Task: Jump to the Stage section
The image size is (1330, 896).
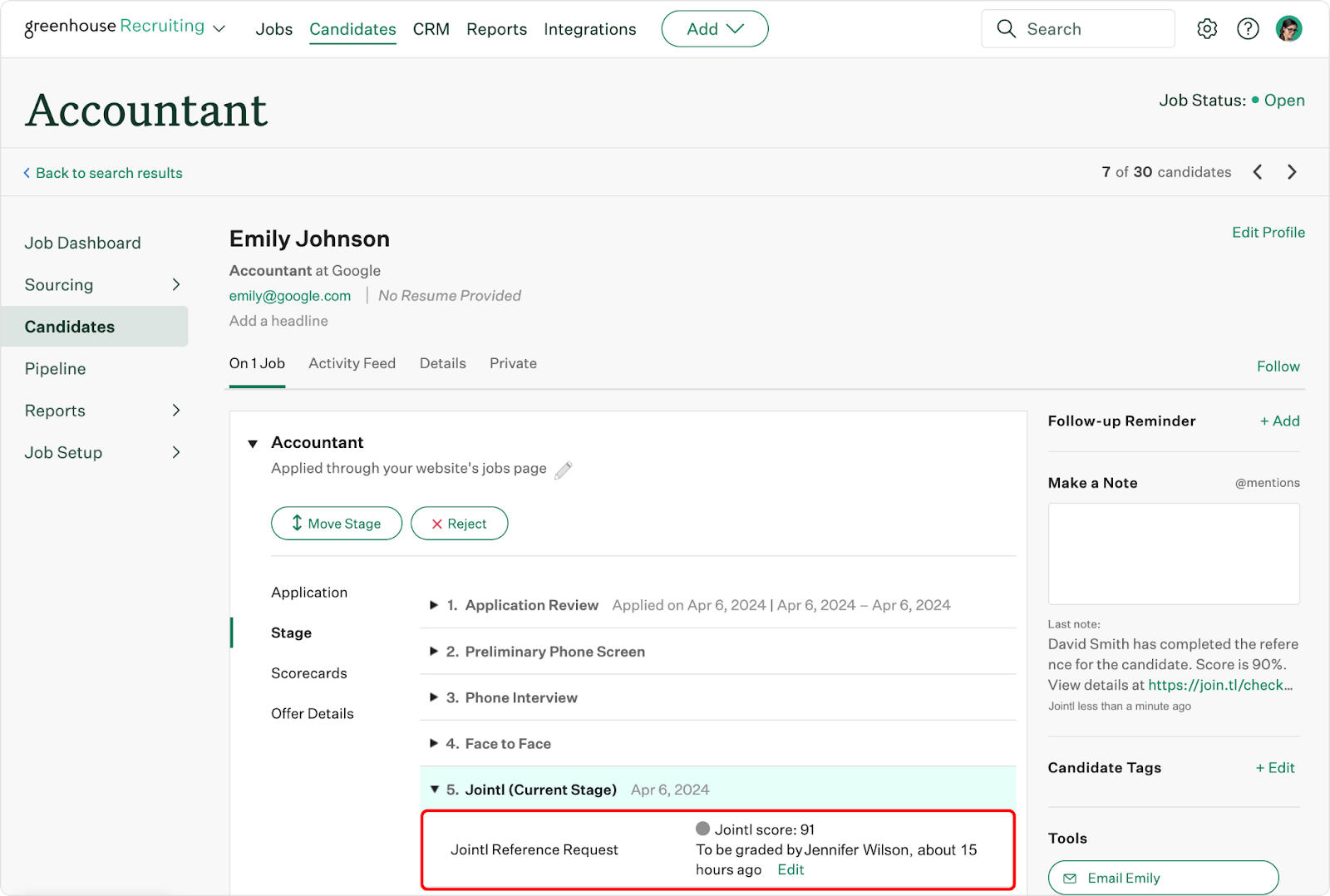Action: pos(291,633)
